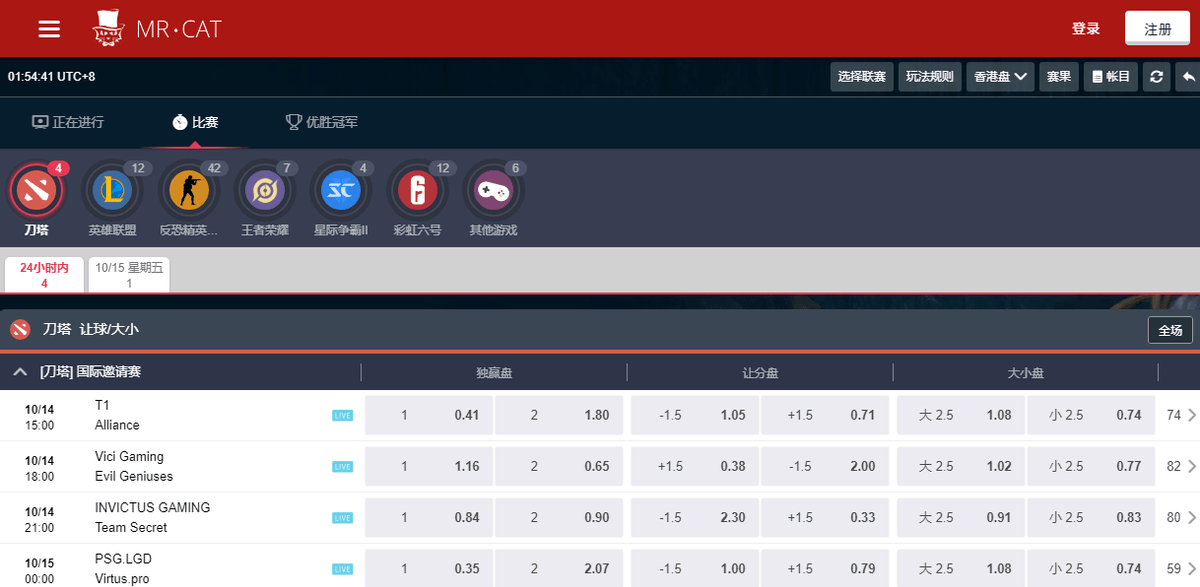Click the 登录 login link
The height and width of the screenshot is (587, 1200).
click(1086, 29)
